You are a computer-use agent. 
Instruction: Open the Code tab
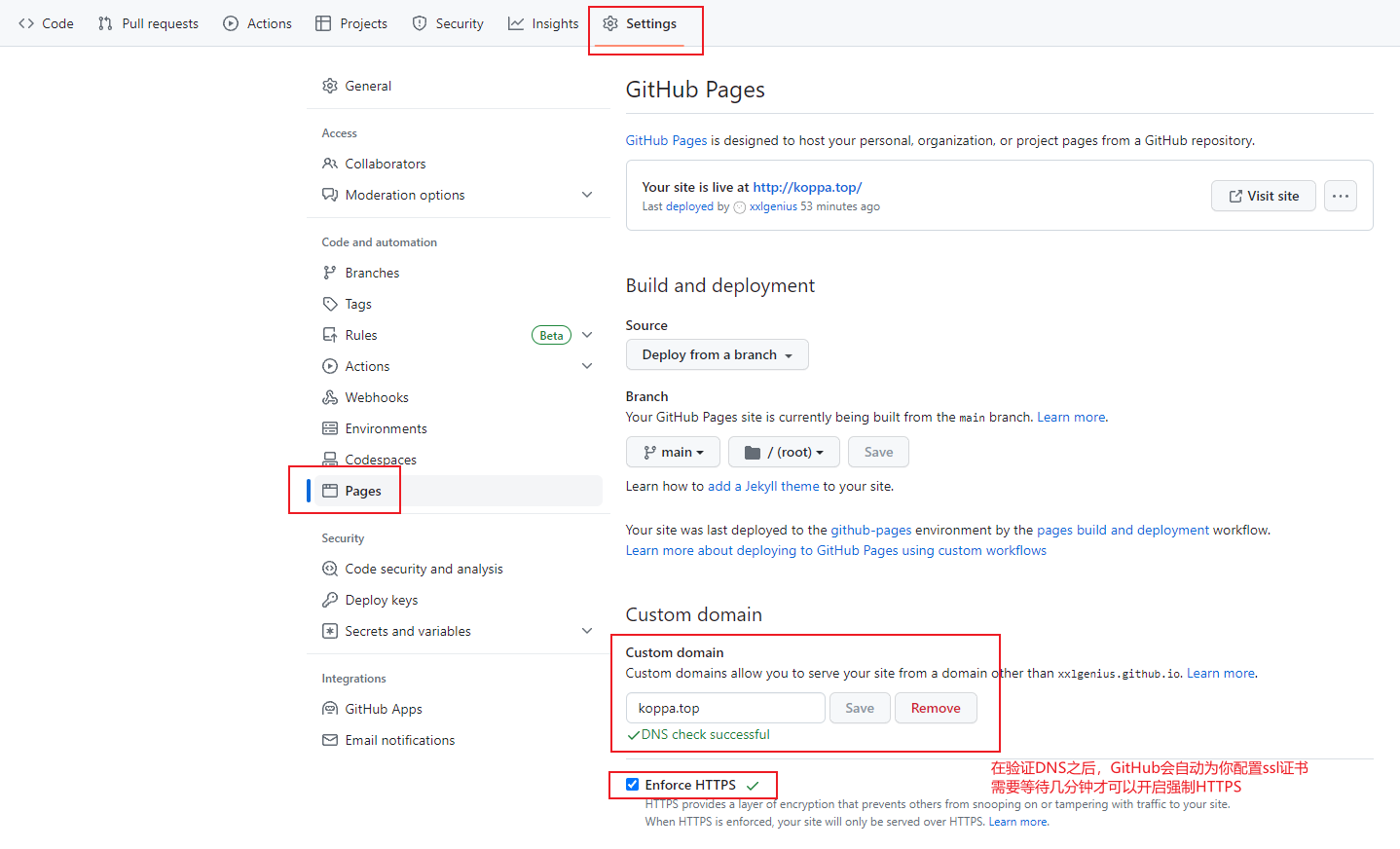tap(46, 23)
